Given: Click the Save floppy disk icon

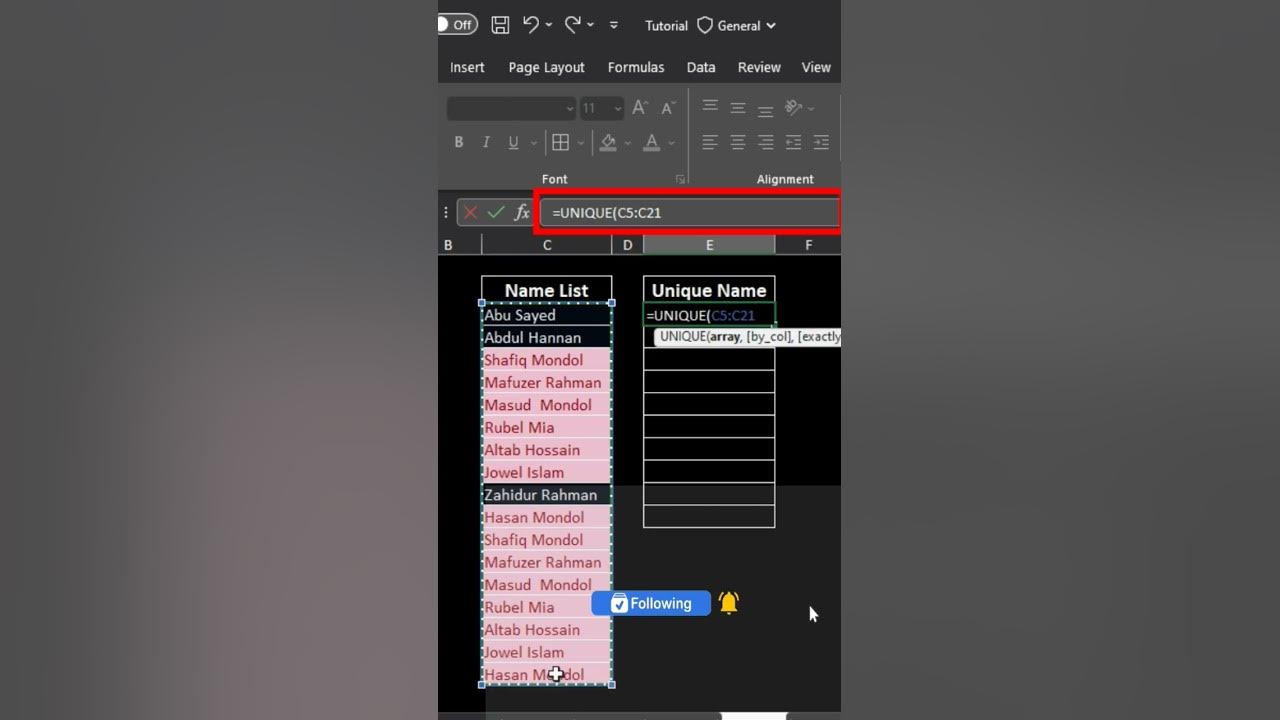Looking at the screenshot, I should click(x=501, y=25).
